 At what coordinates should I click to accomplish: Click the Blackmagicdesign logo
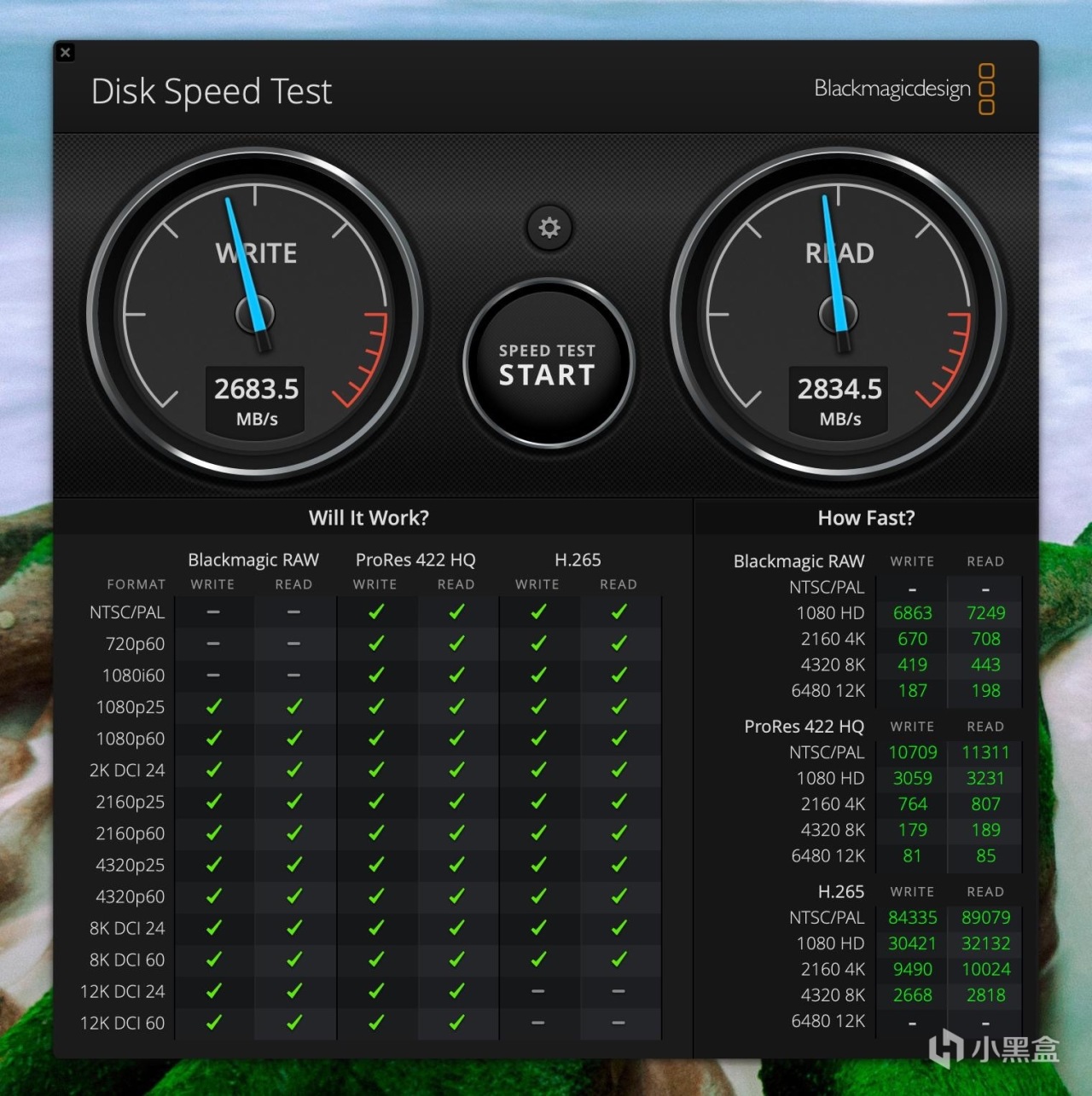[904, 89]
